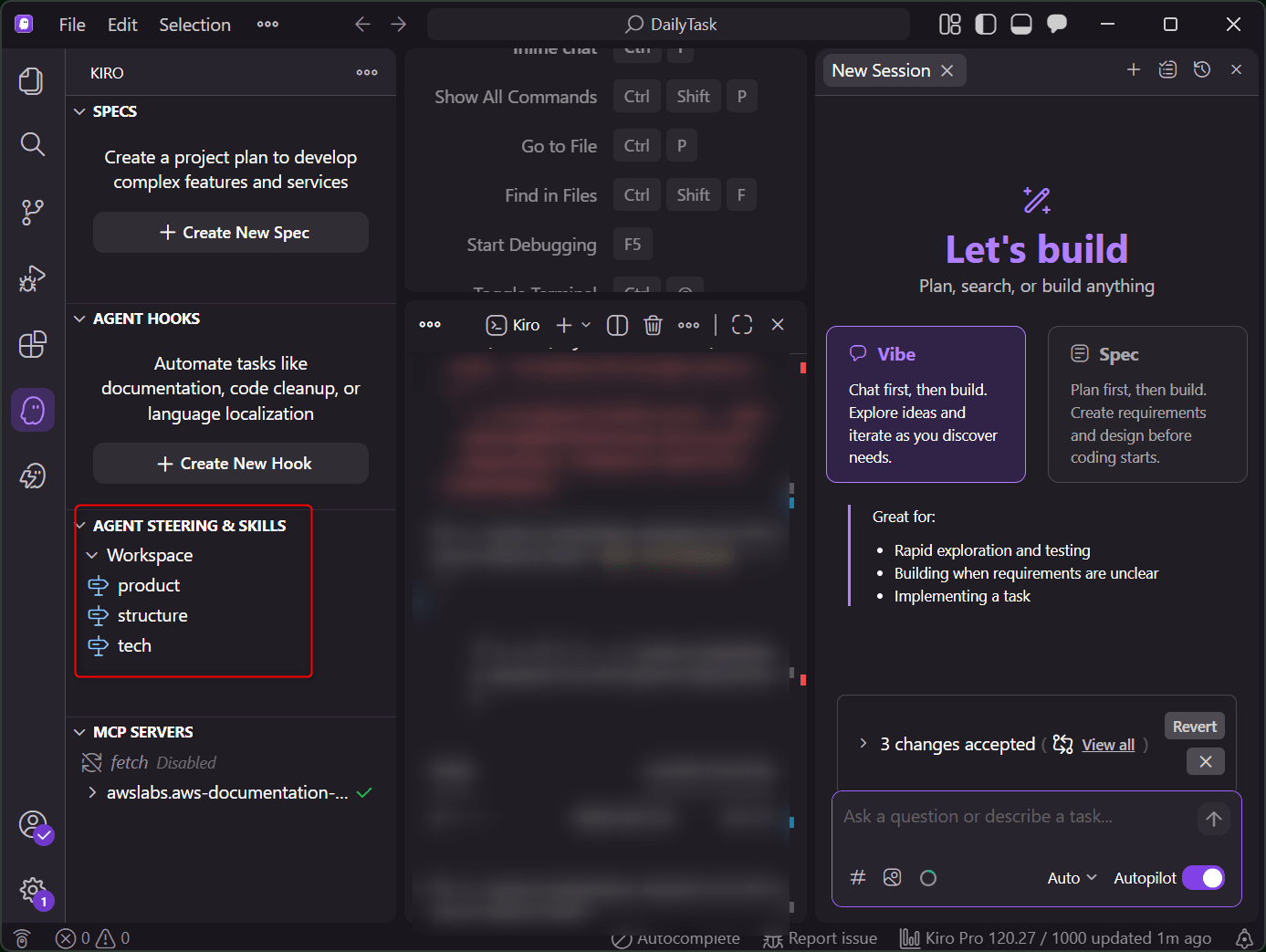Open the Accounts menu icon
This screenshot has height=952, width=1266.
point(34,825)
